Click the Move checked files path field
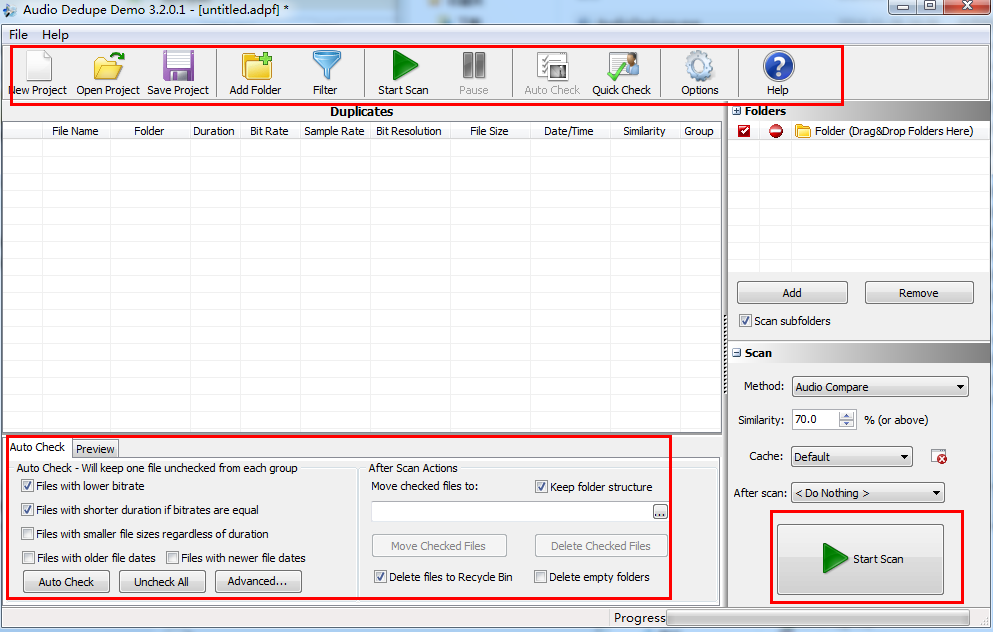The height and width of the screenshot is (632, 993). tap(512, 512)
